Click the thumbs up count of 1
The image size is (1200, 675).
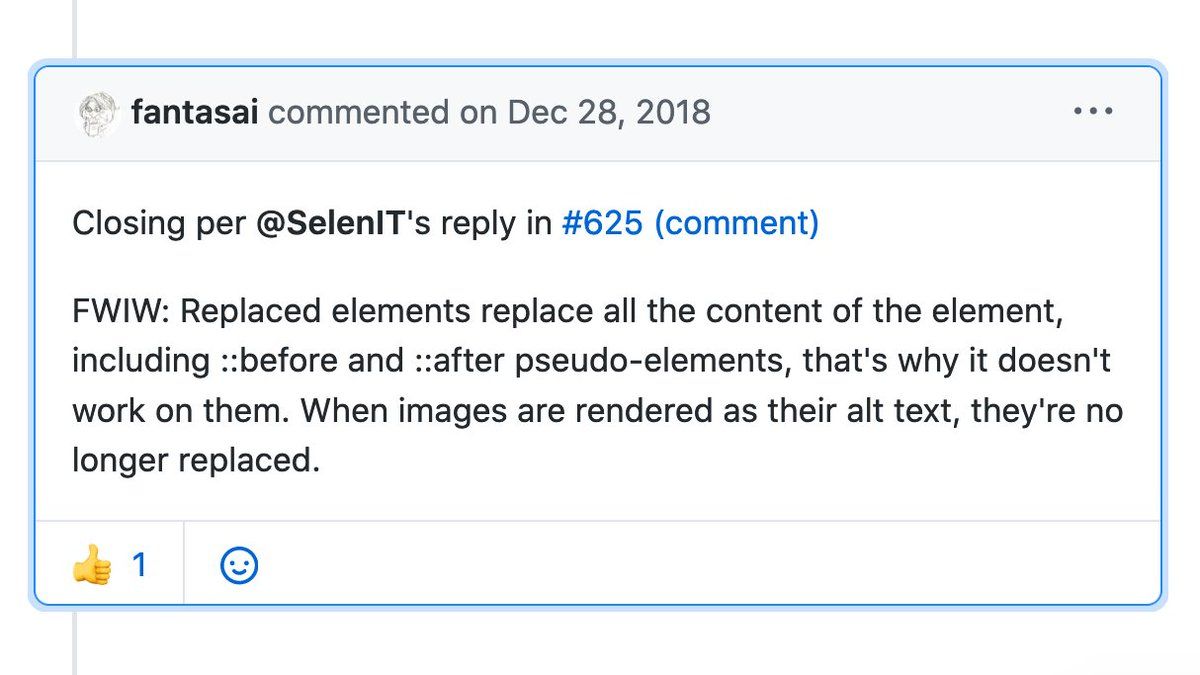140,566
